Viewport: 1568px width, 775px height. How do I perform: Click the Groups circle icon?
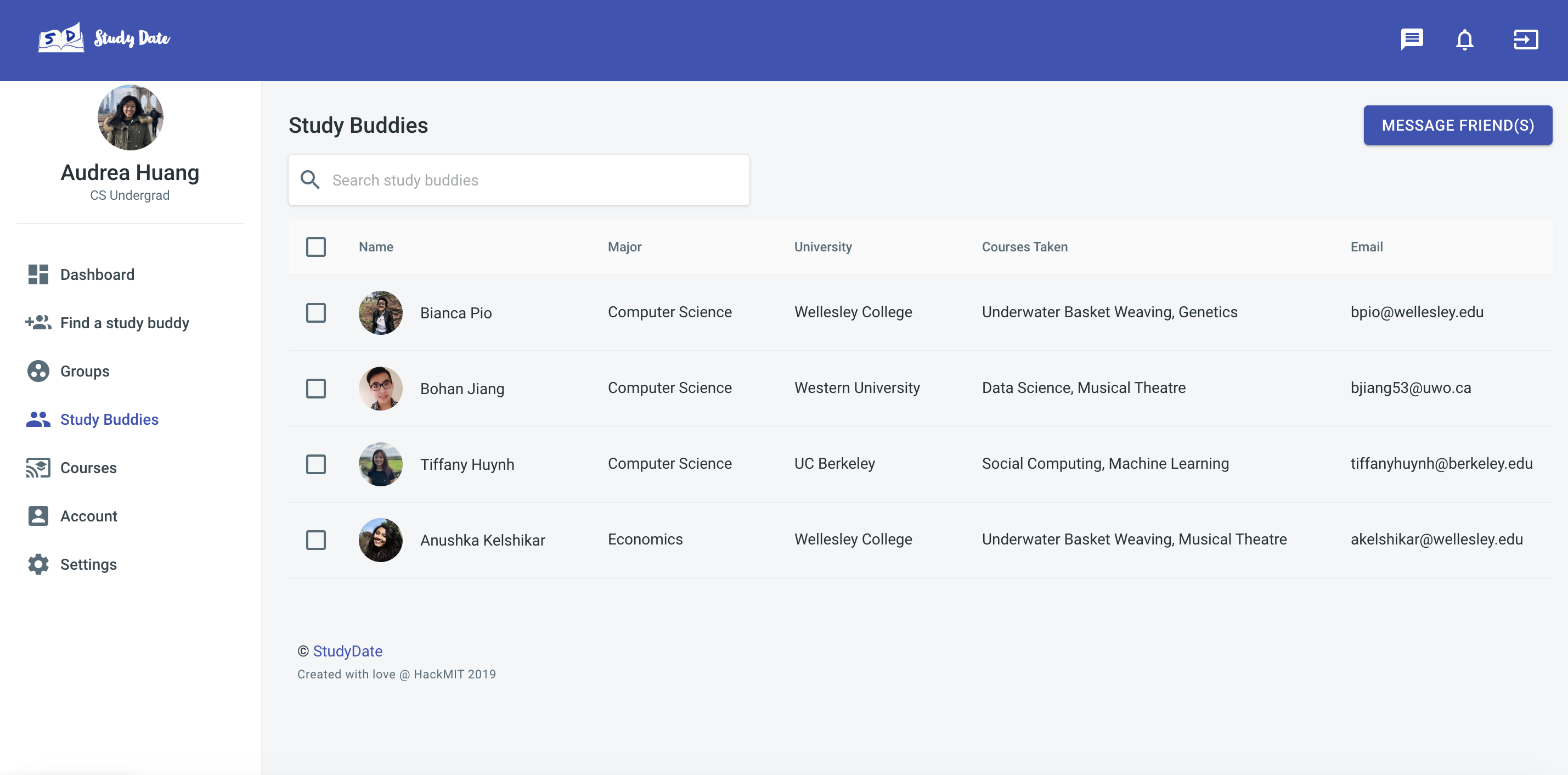38,370
